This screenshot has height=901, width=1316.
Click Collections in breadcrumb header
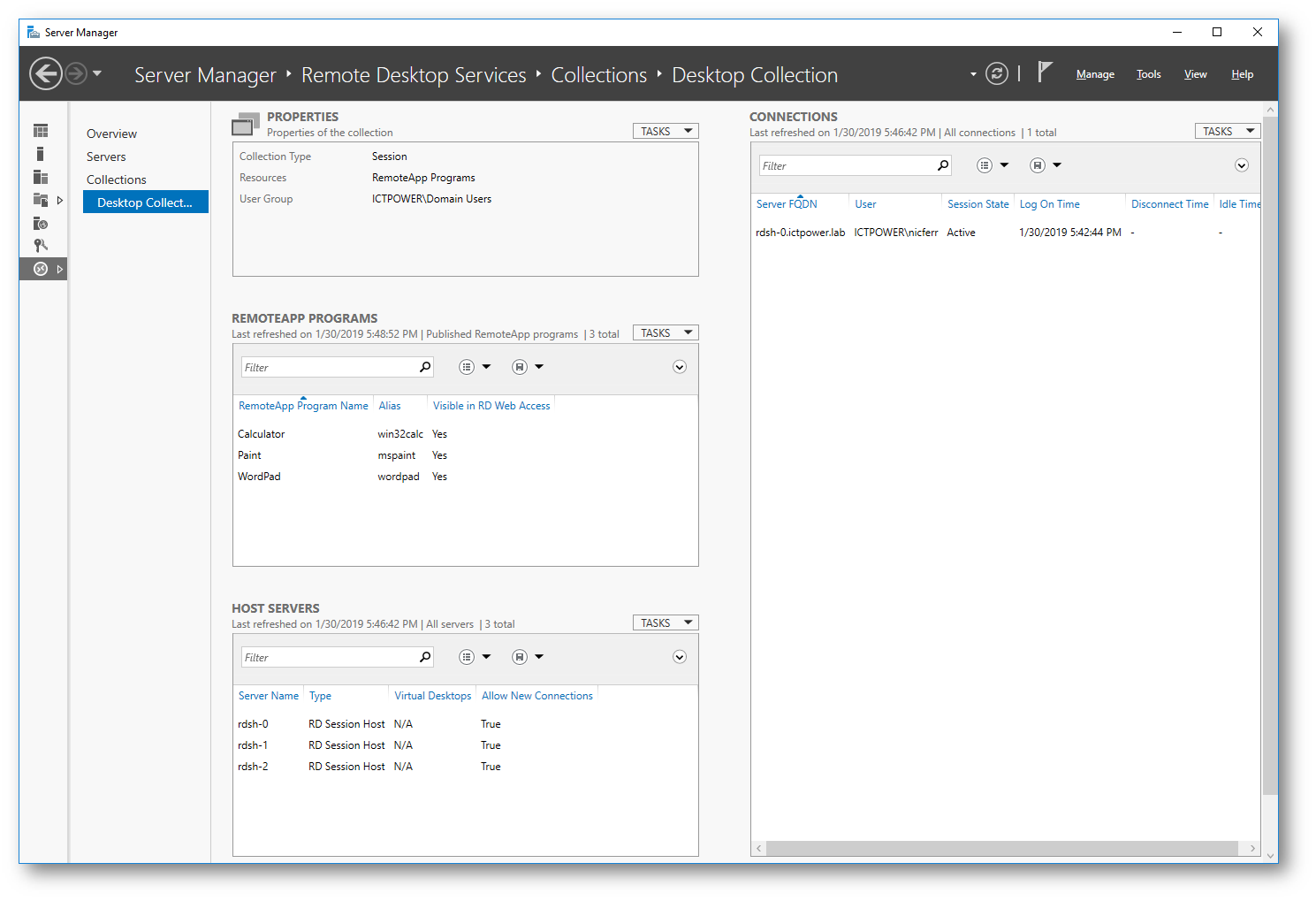click(x=599, y=75)
